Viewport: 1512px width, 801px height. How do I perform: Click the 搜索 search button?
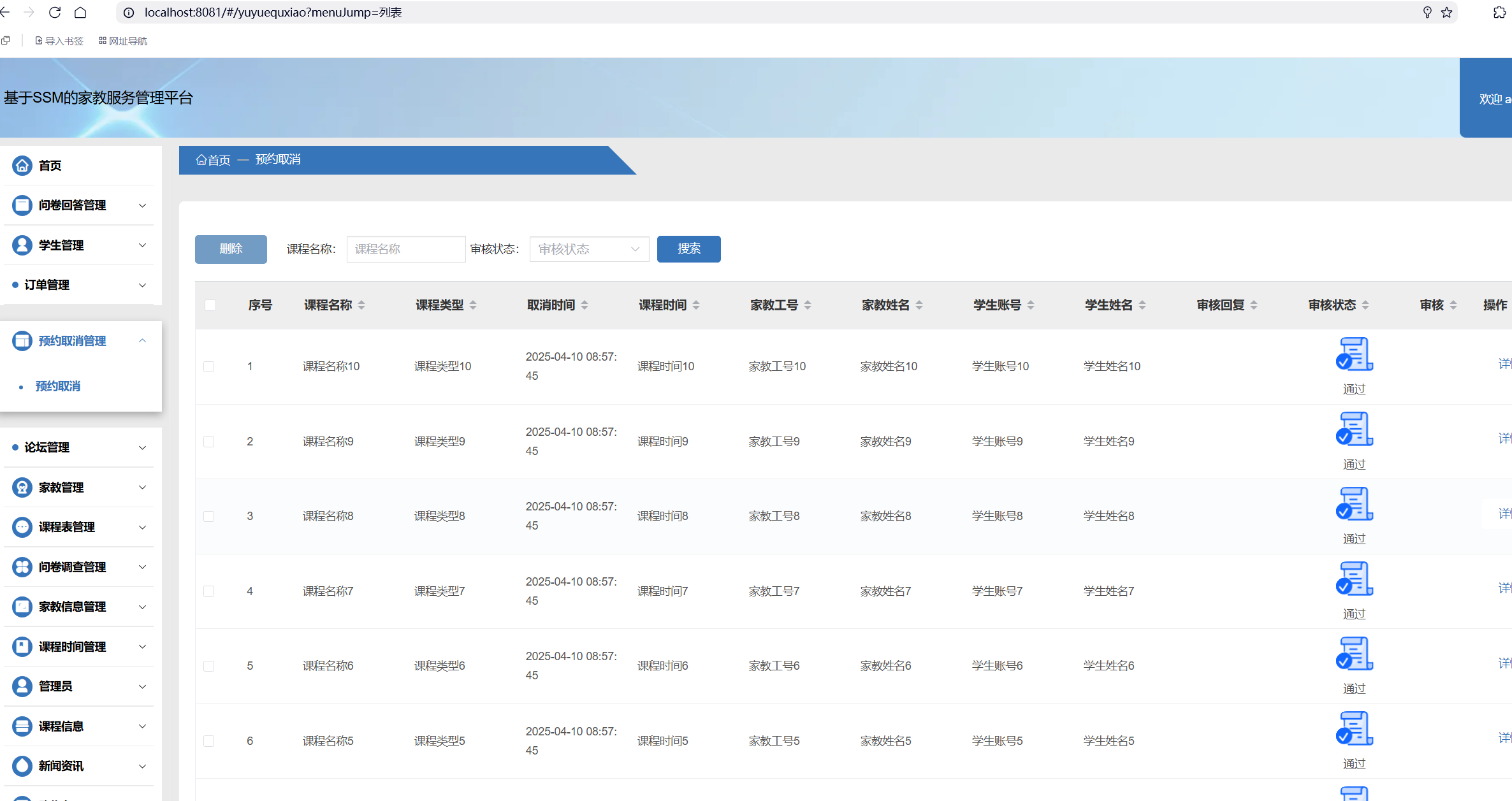click(688, 249)
